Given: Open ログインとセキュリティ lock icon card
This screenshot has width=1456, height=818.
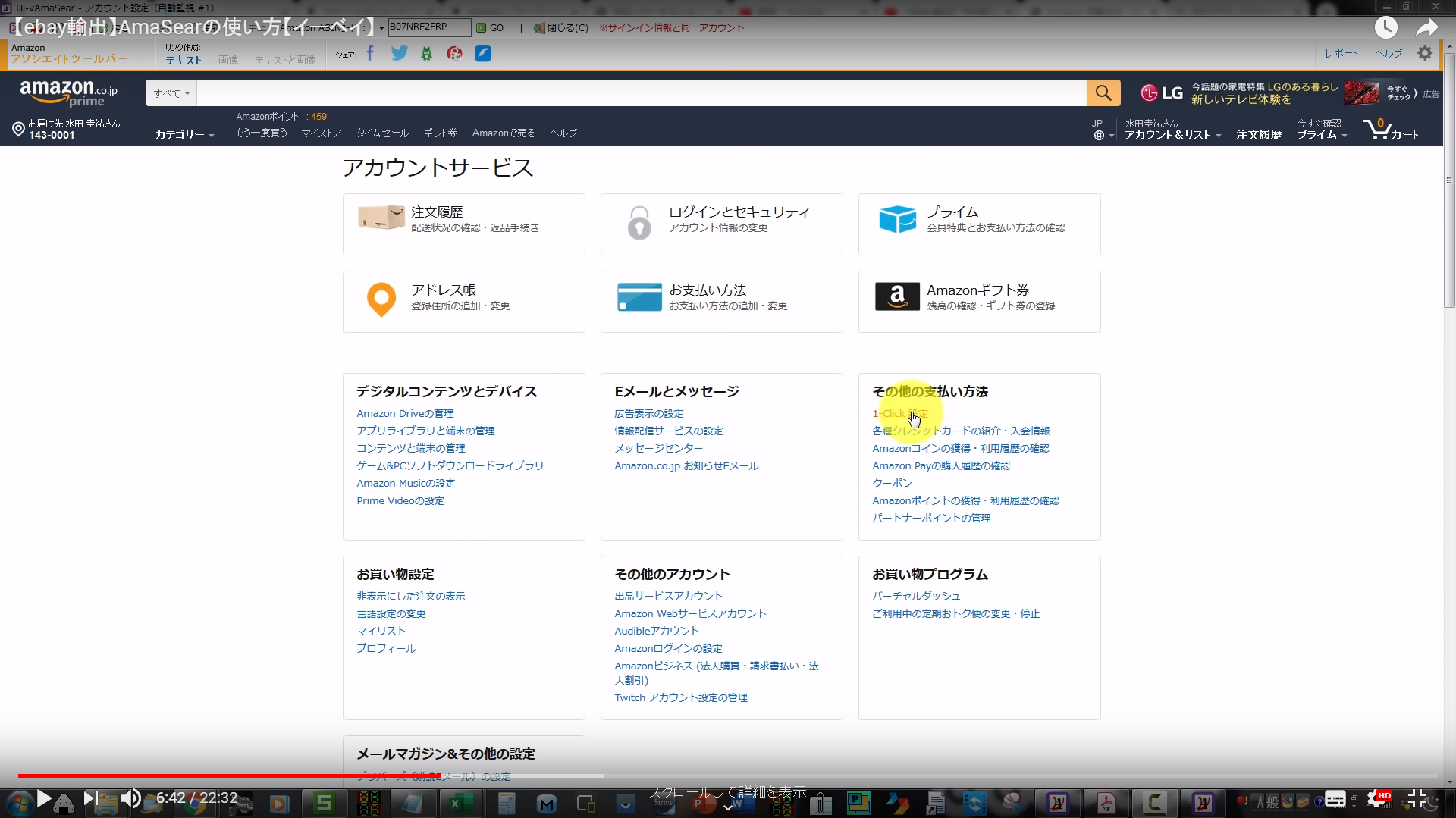Looking at the screenshot, I should pos(722,224).
